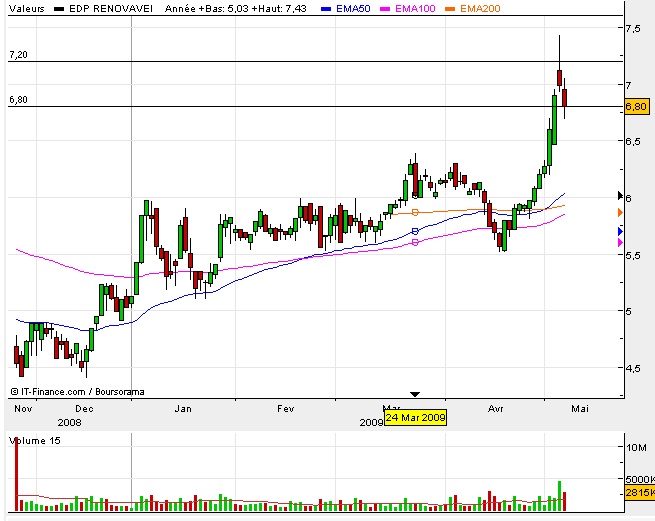Click the 6,5 price axis value
The height and width of the screenshot is (521, 655).
tap(632, 142)
